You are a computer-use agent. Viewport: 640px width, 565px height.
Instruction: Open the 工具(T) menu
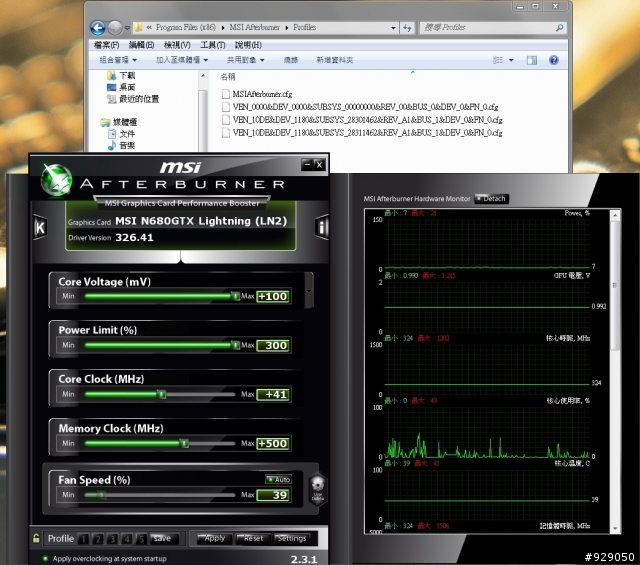(x=212, y=45)
